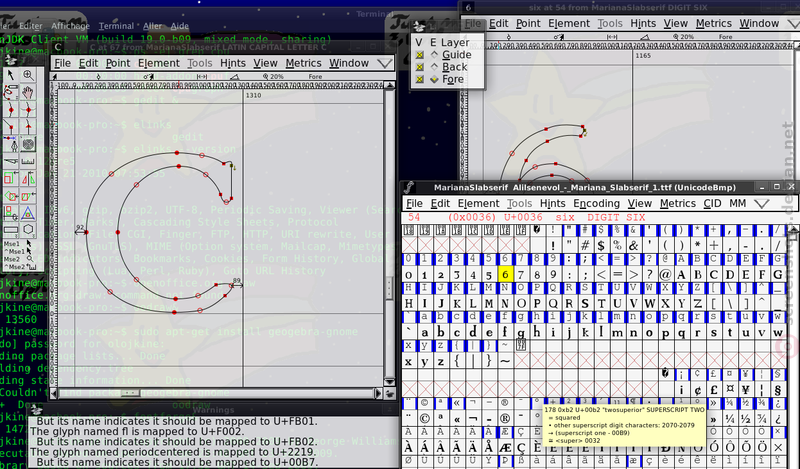
Task: Click 'glyph named periodcentered' warning line
Action: click(174, 452)
